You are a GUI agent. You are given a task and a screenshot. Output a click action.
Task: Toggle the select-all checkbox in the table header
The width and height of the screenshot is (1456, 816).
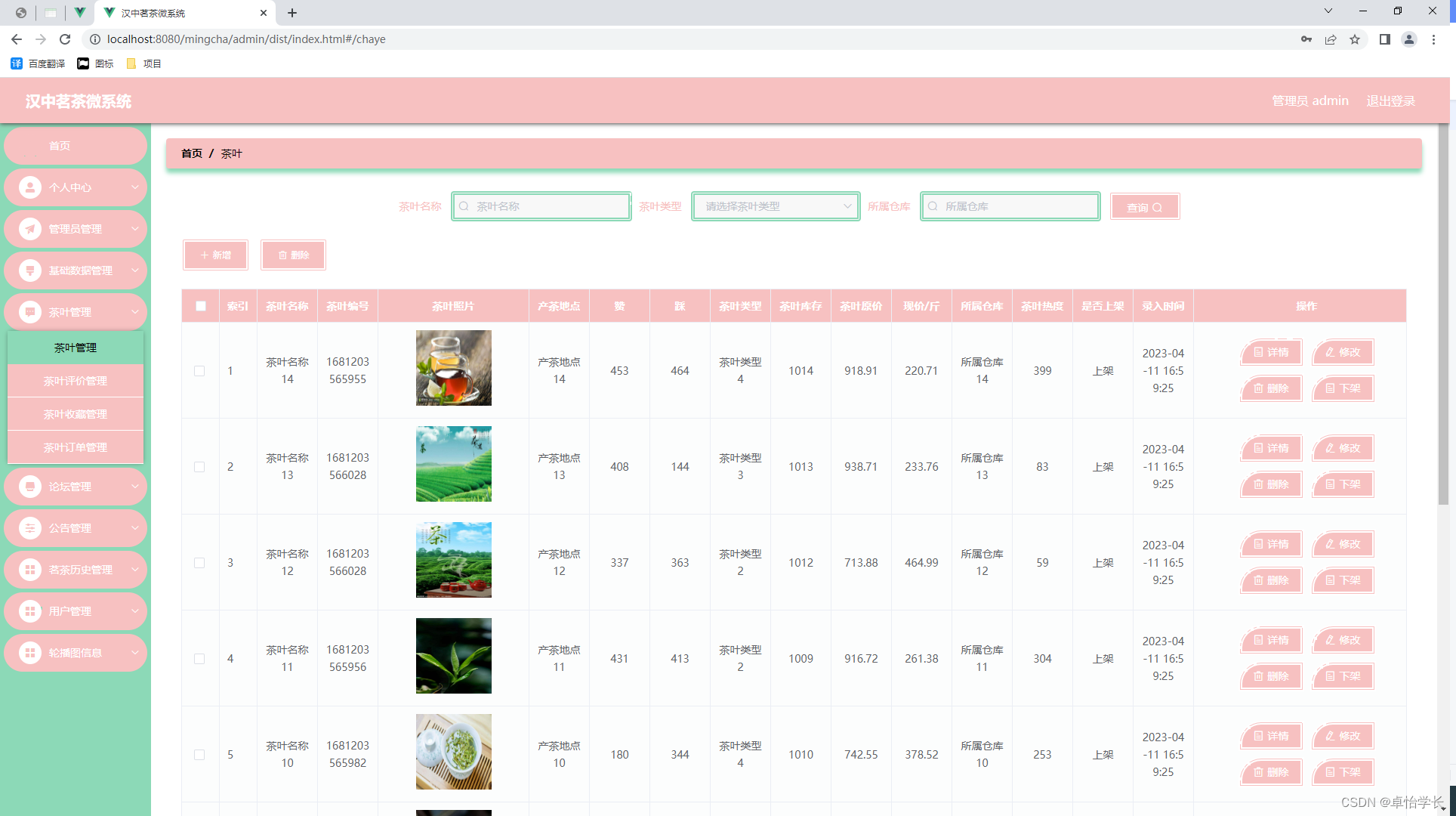click(x=201, y=306)
